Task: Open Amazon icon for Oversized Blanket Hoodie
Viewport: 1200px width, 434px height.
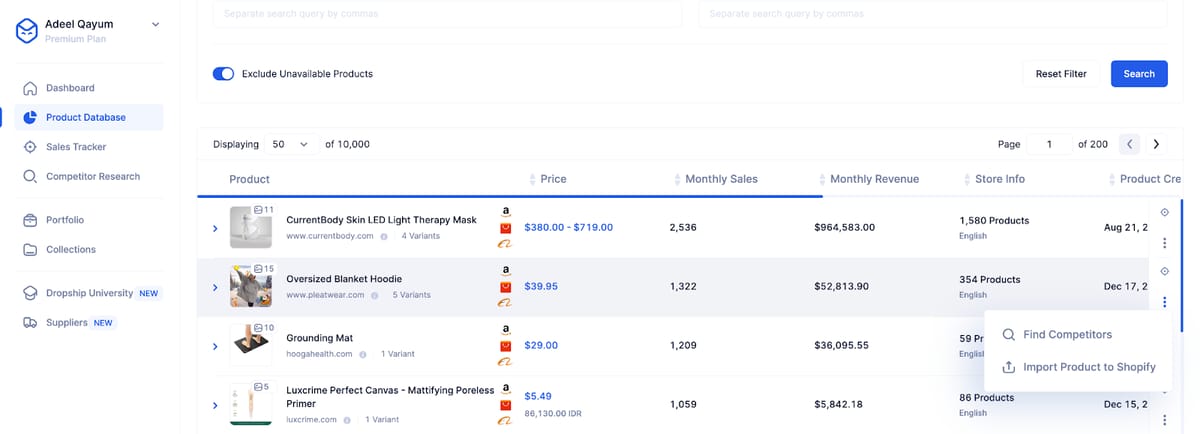Action: pyautogui.click(x=506, y=271)
